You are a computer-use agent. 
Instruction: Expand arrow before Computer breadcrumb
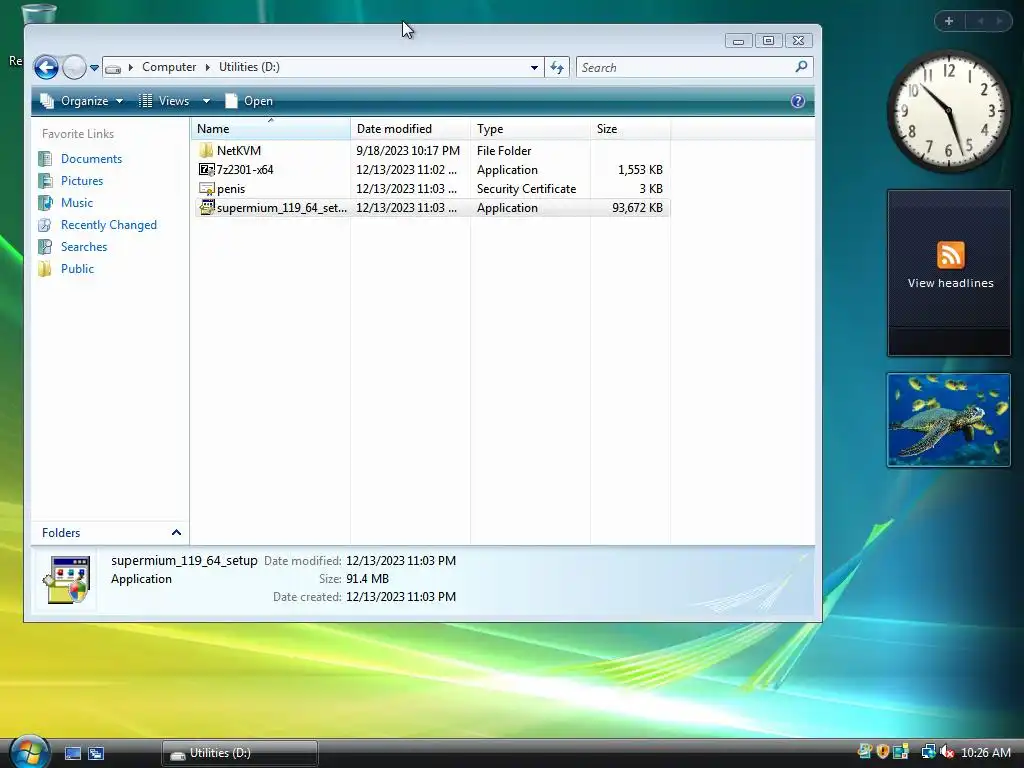click(131, 67)
